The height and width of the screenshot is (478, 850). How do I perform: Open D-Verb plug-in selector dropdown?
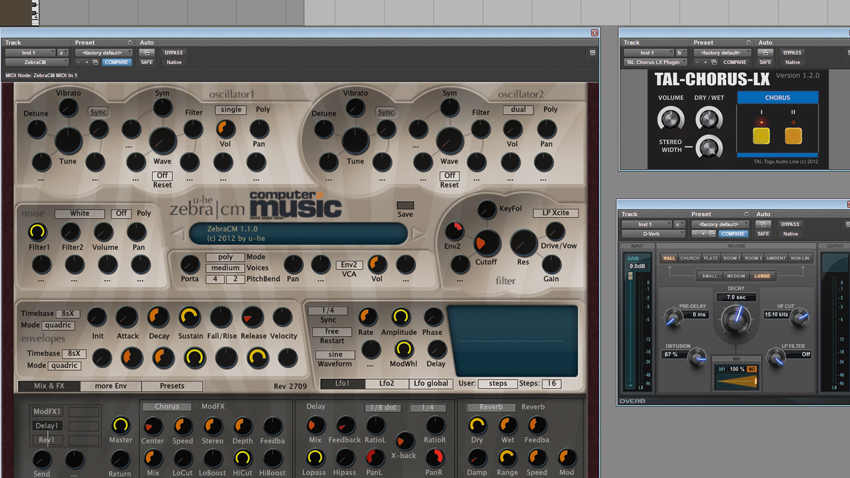point(653,234)
